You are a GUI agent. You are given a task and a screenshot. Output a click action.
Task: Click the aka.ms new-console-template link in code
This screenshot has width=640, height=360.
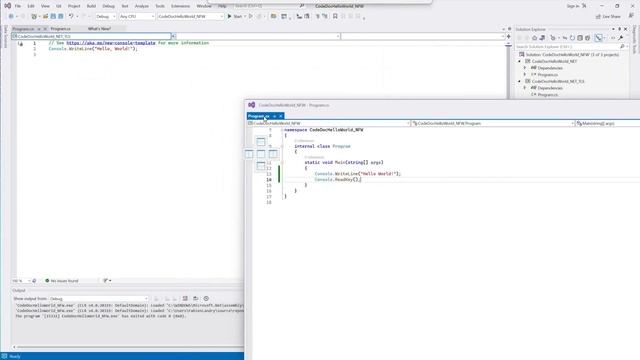tap(111, 43)
